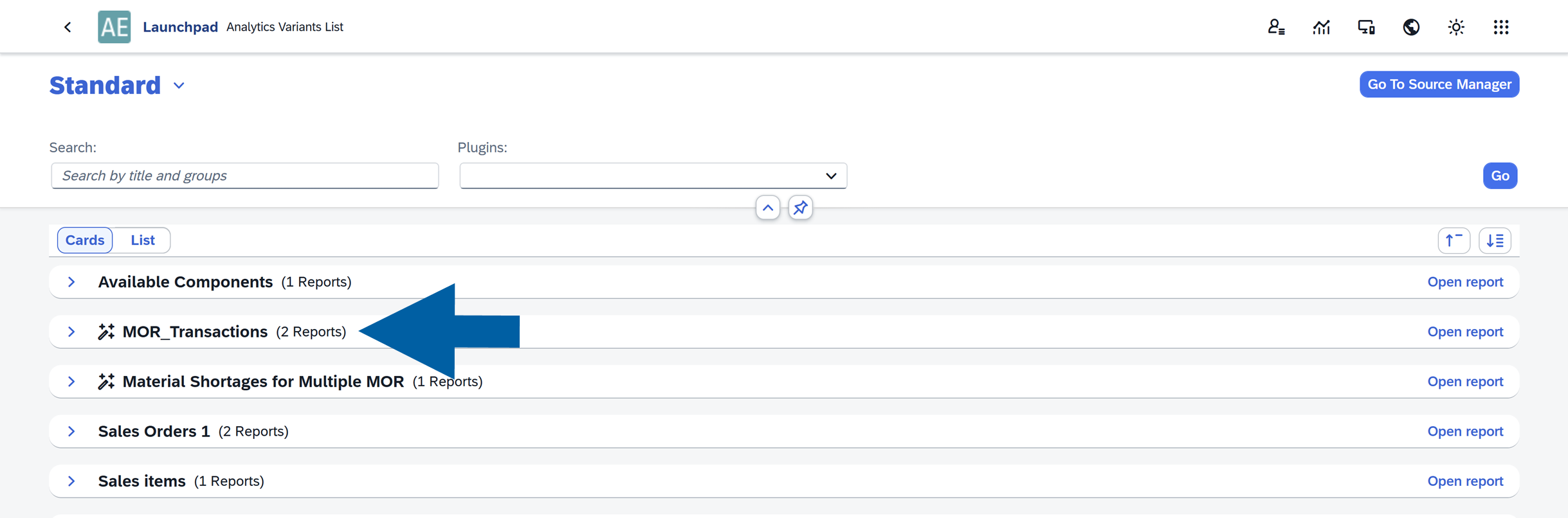The image size is (1568, 518).
Task: Open the Standard variant selector dropdown
Action: (x=178, y=85)
